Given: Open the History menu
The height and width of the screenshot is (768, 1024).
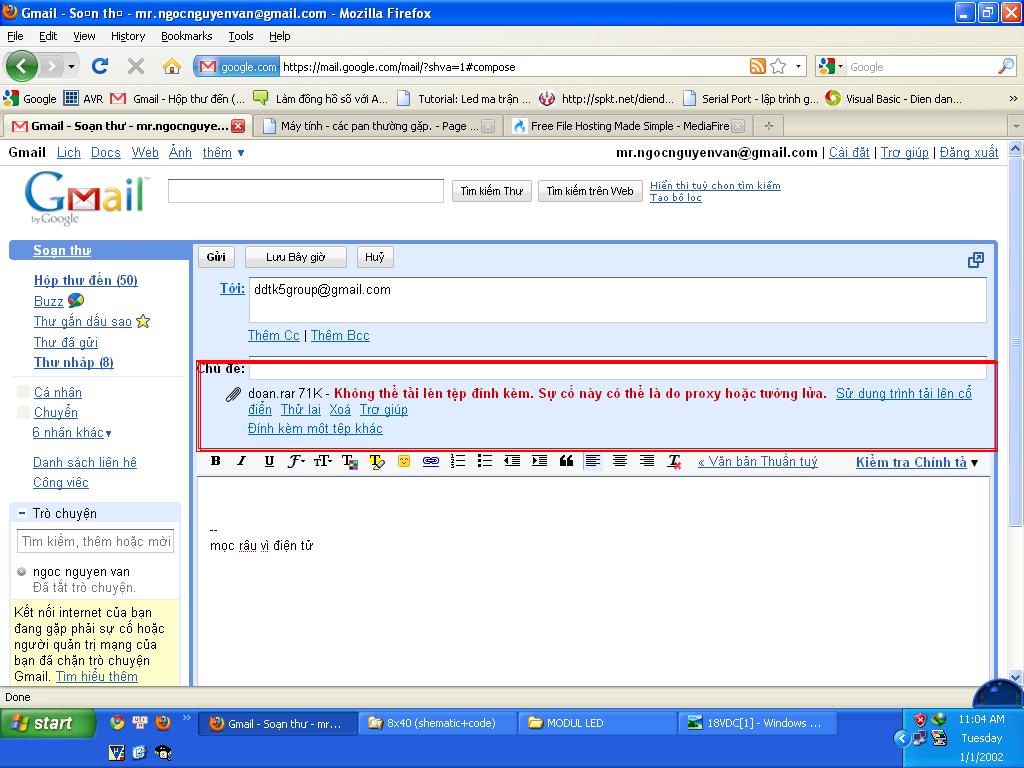Looking at the screenshot, I should [x=128, y=36].
